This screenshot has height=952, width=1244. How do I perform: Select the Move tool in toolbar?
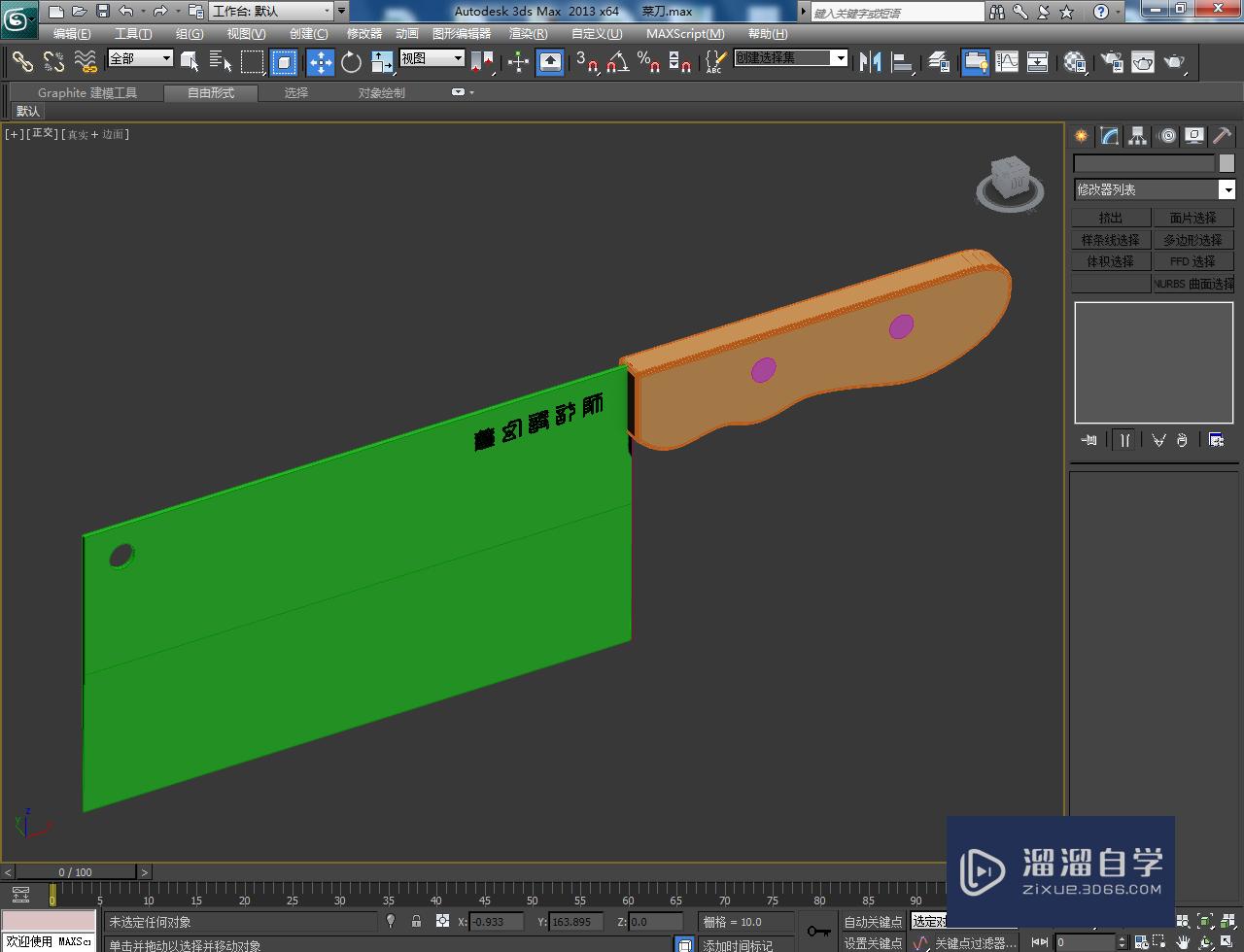click(x=320, y=62)
